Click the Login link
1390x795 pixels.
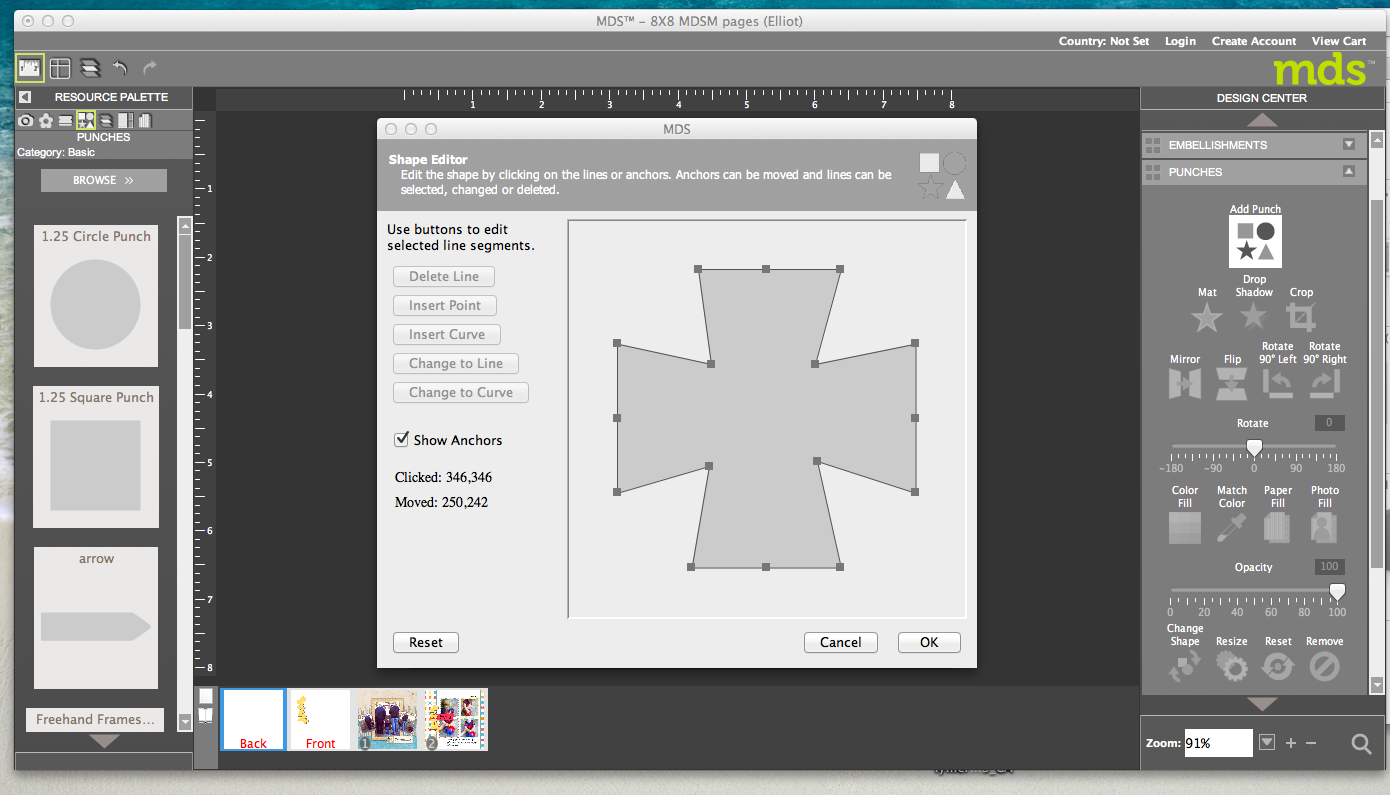tap(1180, 41)
